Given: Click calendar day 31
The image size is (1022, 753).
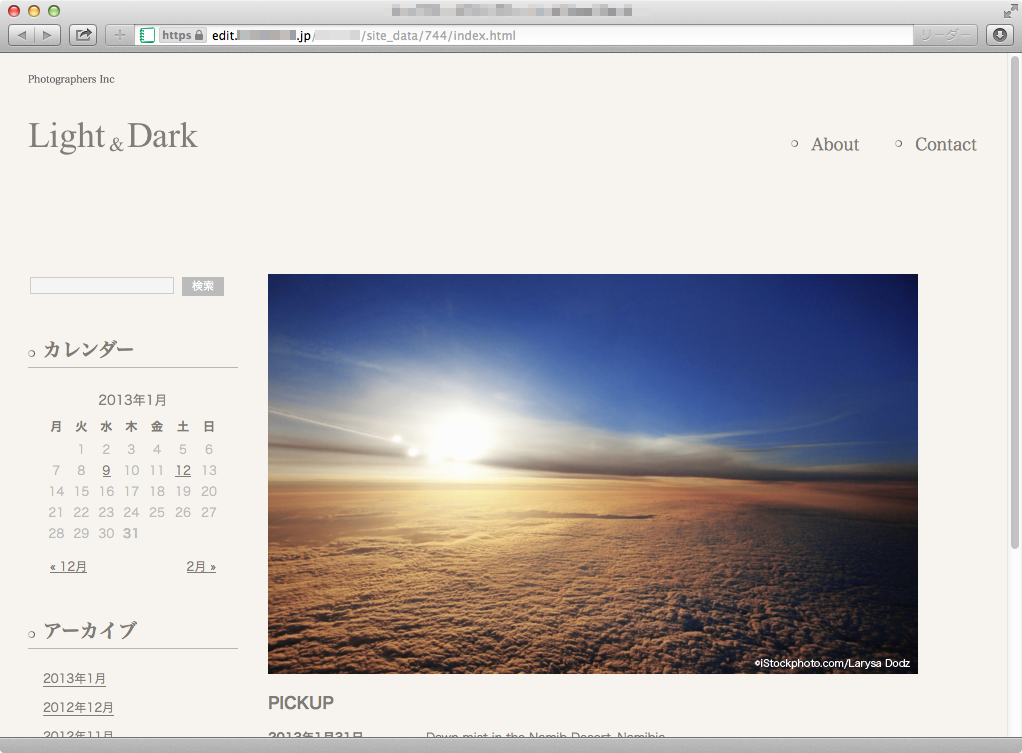Looking at the screenshot, I should tap(130, 533).
